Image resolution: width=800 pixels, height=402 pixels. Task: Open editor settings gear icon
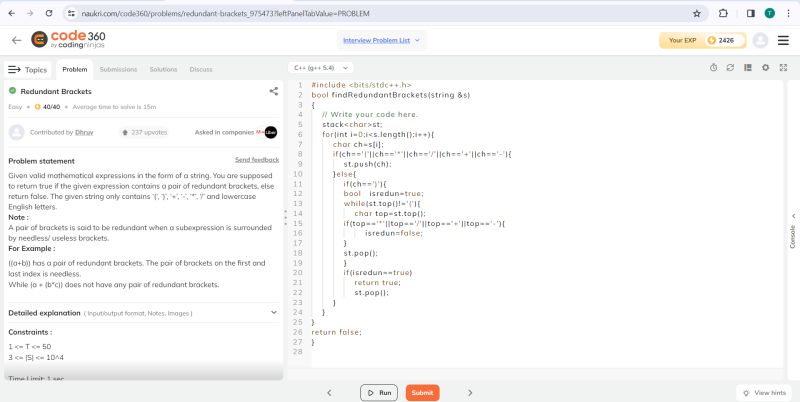[x=765, y=68]
